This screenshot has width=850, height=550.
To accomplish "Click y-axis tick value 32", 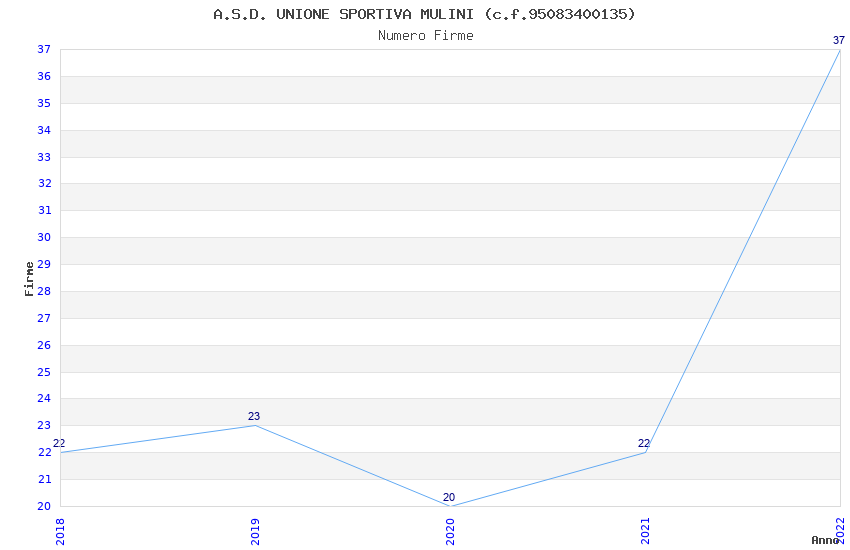I will click(44, 183).
